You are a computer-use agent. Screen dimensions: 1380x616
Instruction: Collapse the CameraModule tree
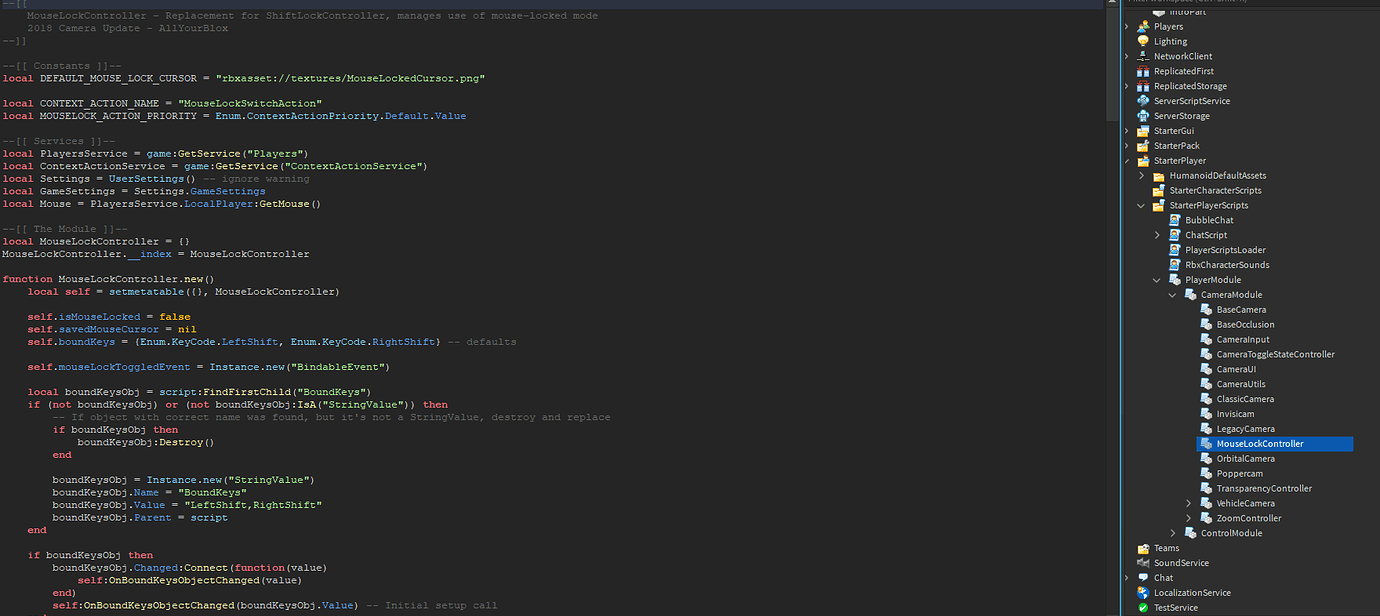coord(1171,294)
